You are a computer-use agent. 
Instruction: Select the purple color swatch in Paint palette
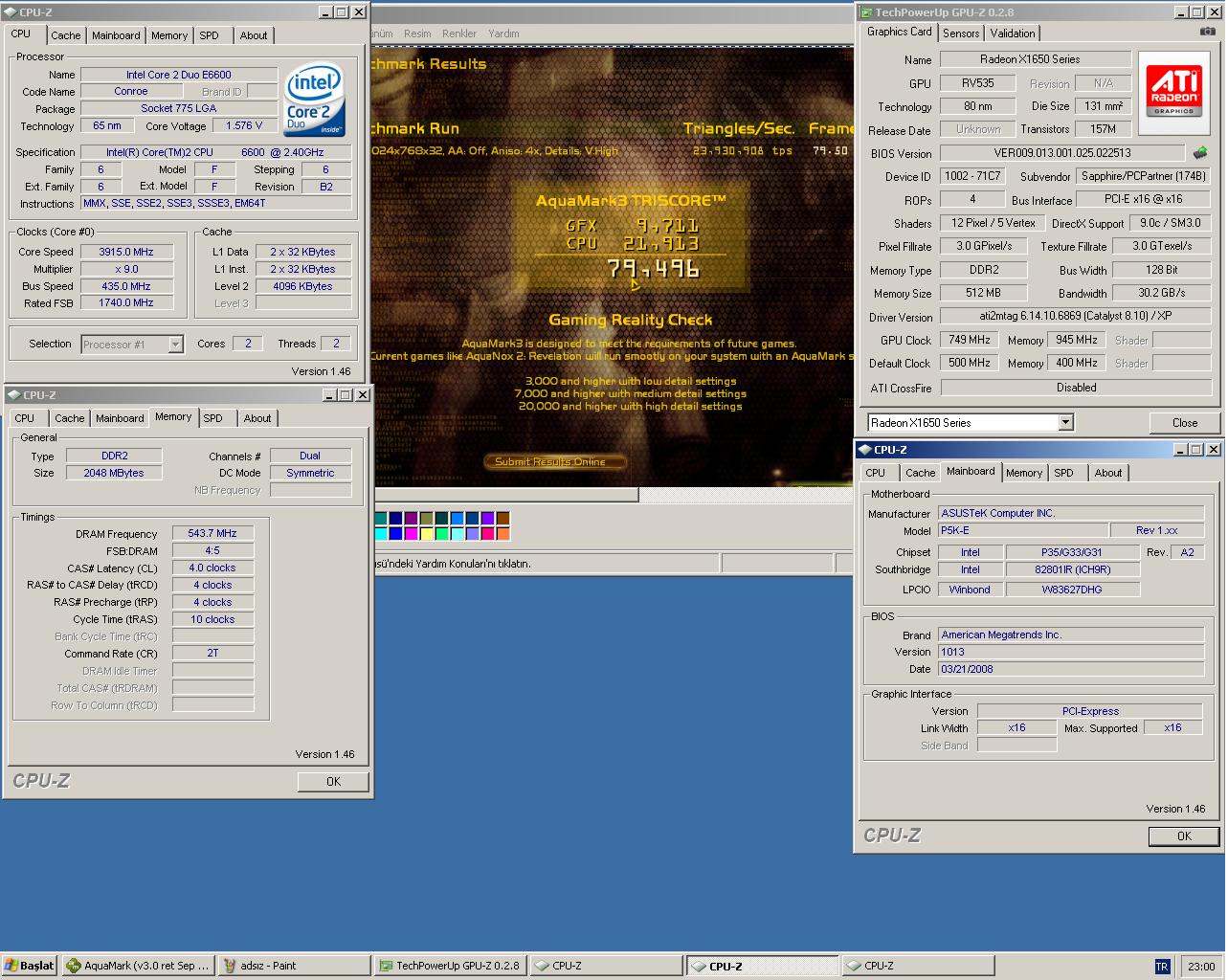click(x=411, y=518)
